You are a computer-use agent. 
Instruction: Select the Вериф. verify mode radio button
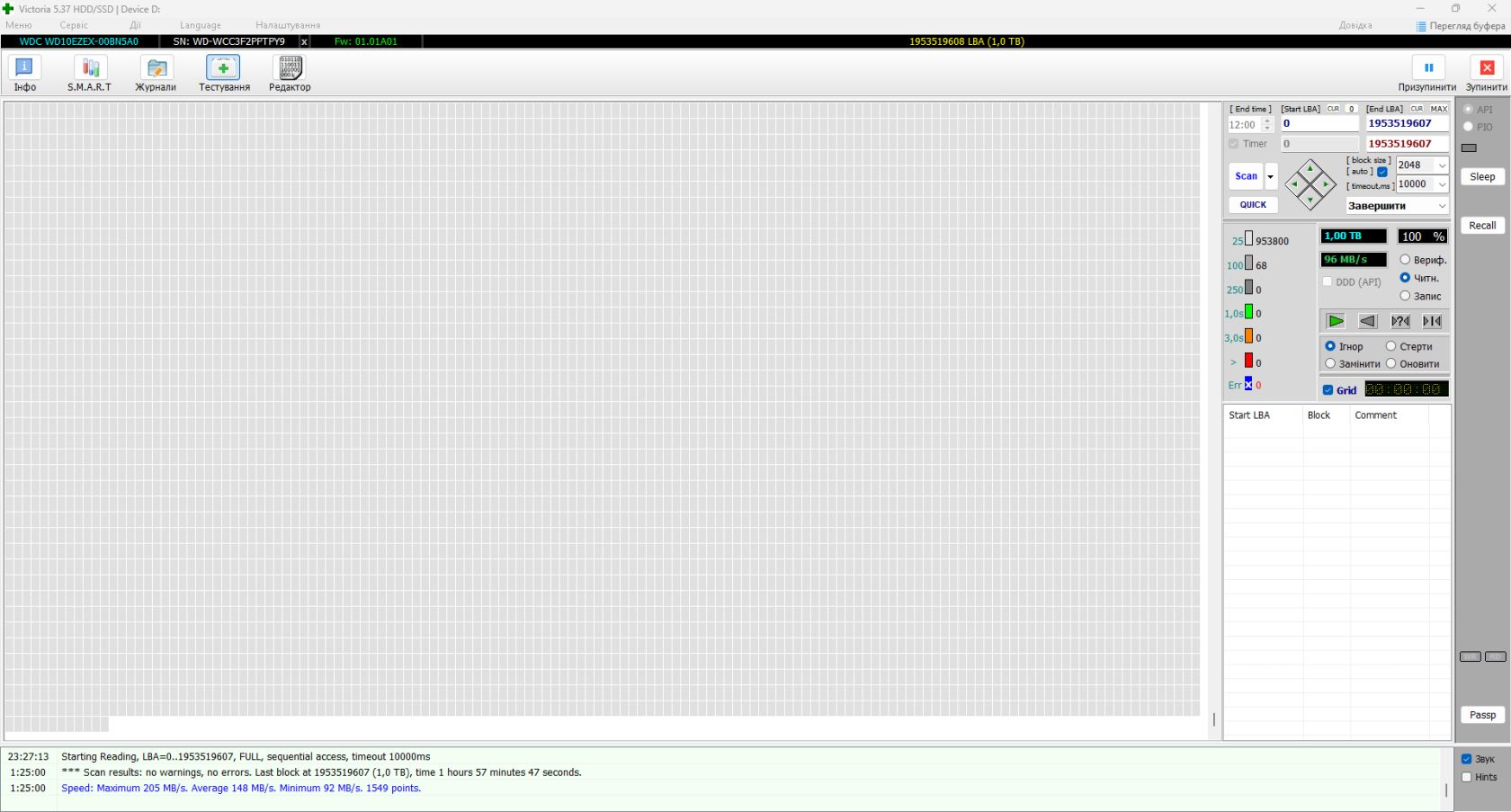1405,260
